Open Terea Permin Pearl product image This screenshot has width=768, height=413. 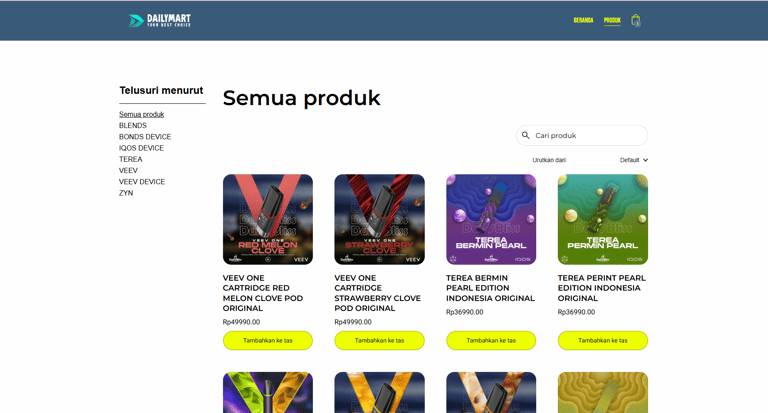tap(602, 219)
